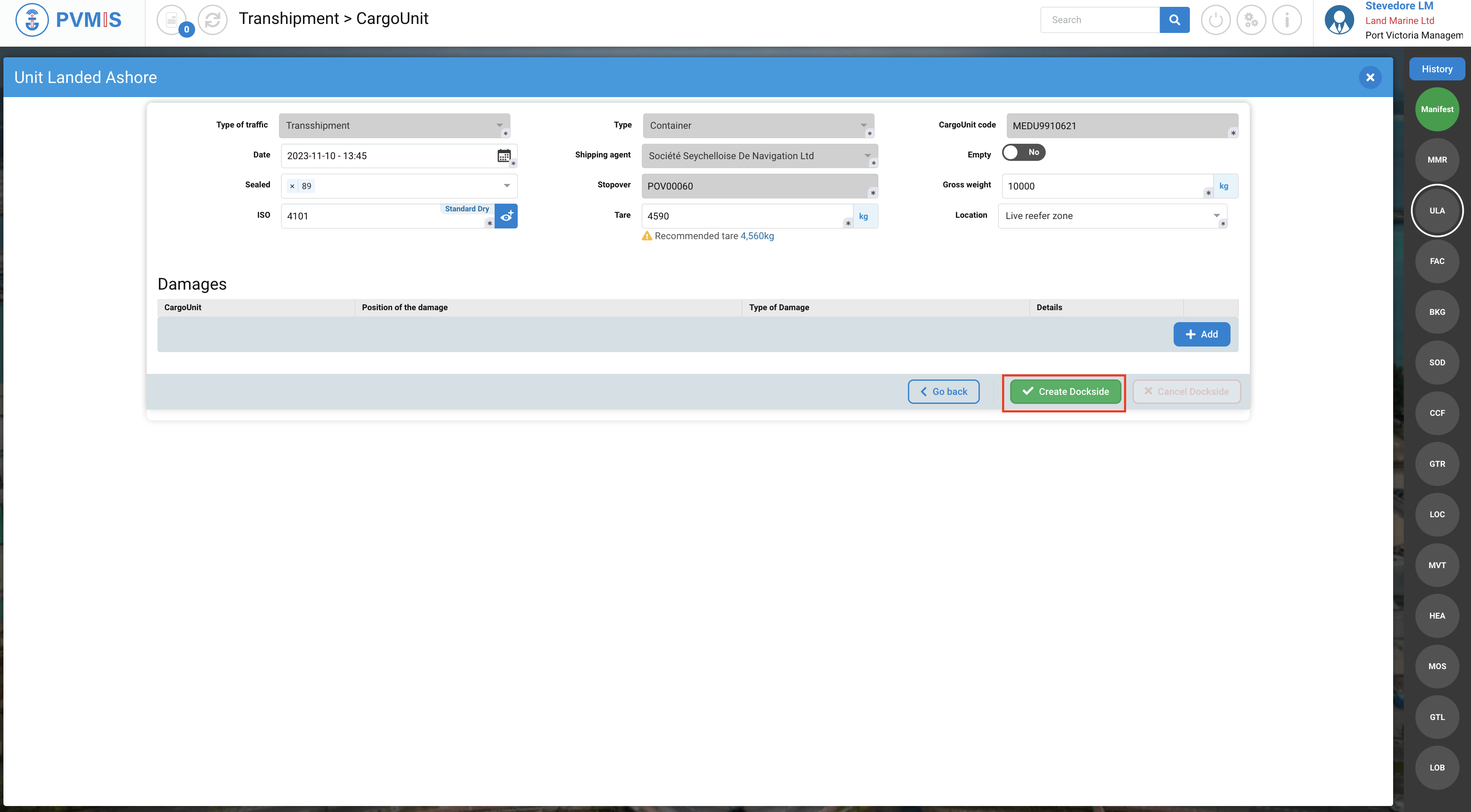Click the Gross weight input field
The image size is (1471, 812).
(1102, 186)
